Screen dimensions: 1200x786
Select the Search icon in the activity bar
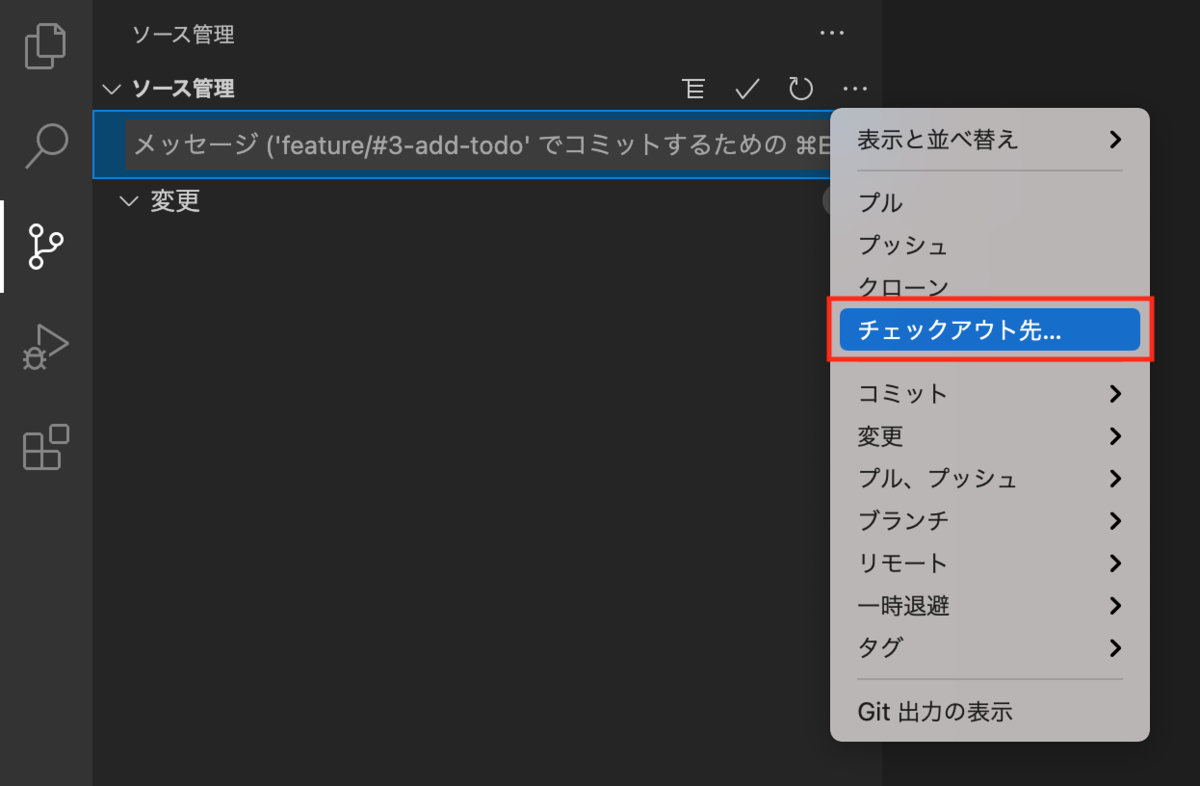[x=45, y=146]
